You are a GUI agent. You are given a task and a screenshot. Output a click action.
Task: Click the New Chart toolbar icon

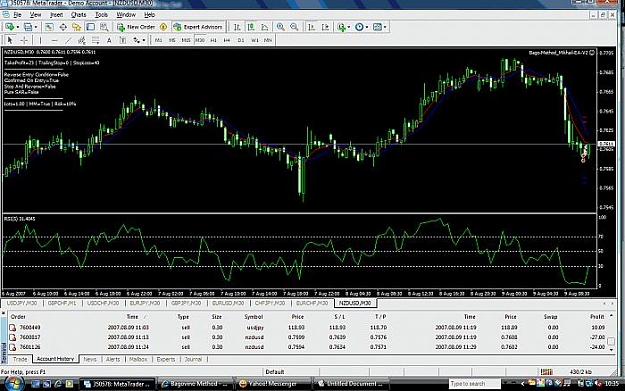(x=9, y=27)
